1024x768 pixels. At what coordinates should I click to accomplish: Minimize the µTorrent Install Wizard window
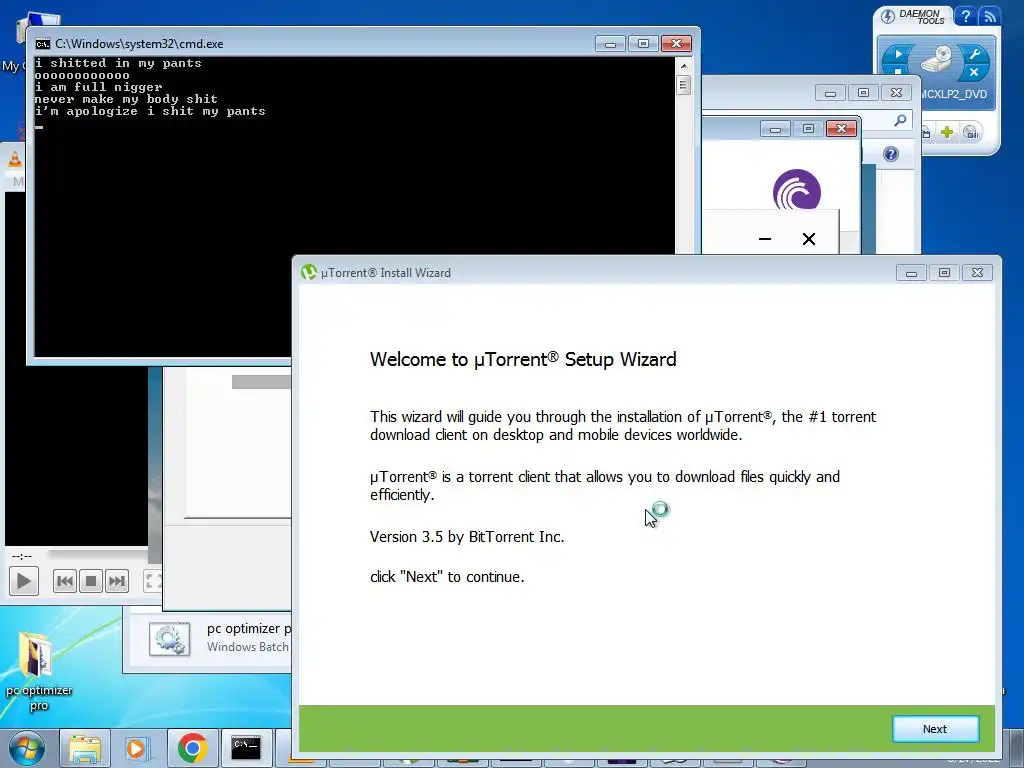point(911,273)
